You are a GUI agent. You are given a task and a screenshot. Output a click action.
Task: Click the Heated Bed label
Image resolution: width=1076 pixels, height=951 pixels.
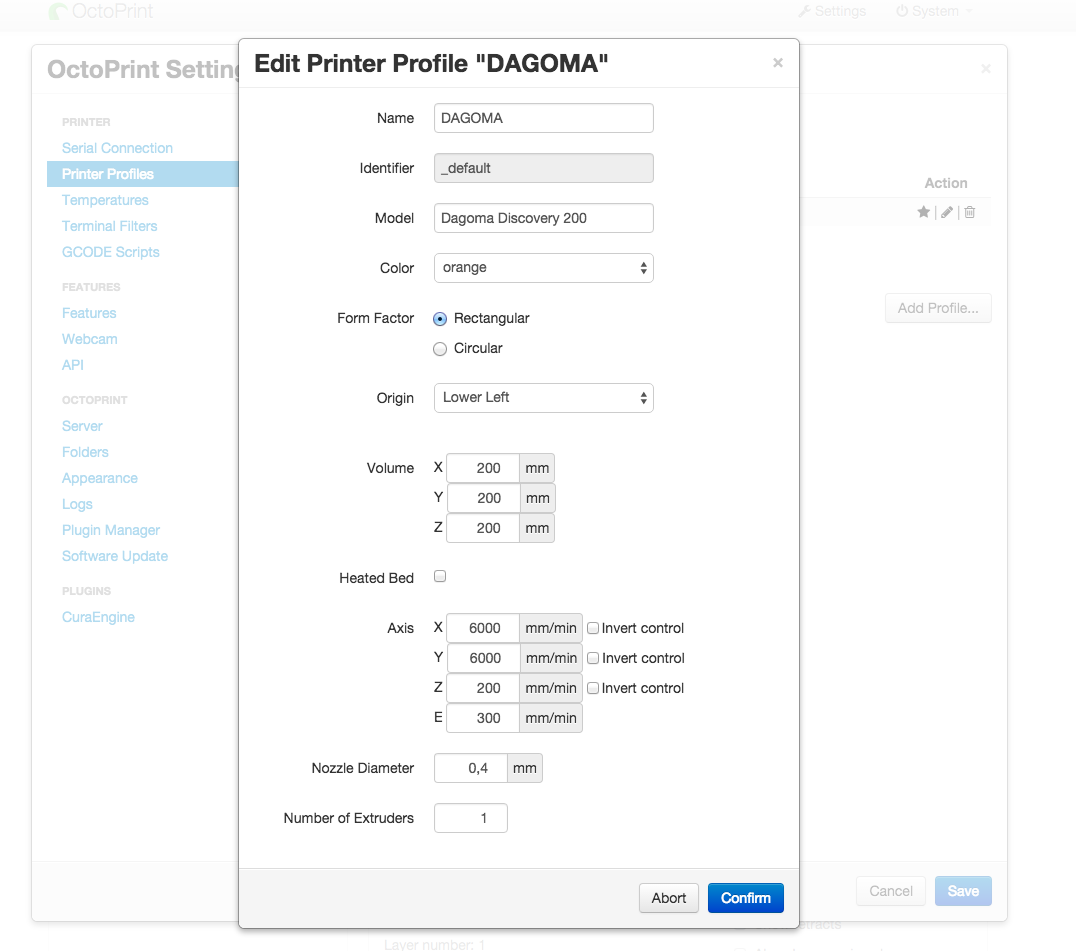(x=376, y=578)
